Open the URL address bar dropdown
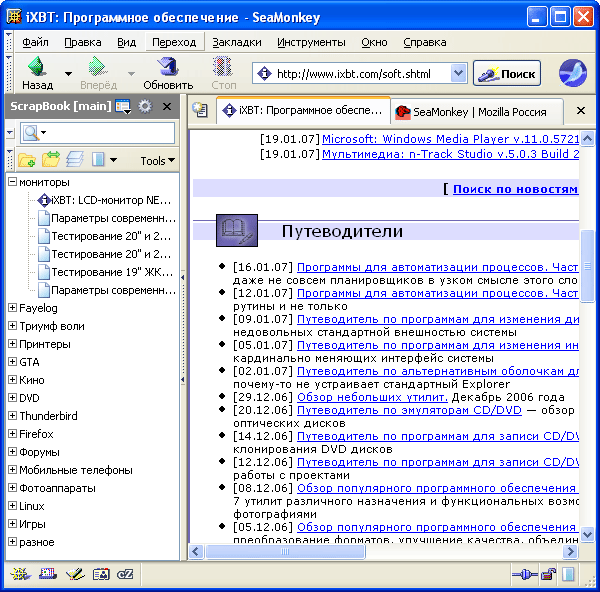600x592 pixels. coord(458,73)
